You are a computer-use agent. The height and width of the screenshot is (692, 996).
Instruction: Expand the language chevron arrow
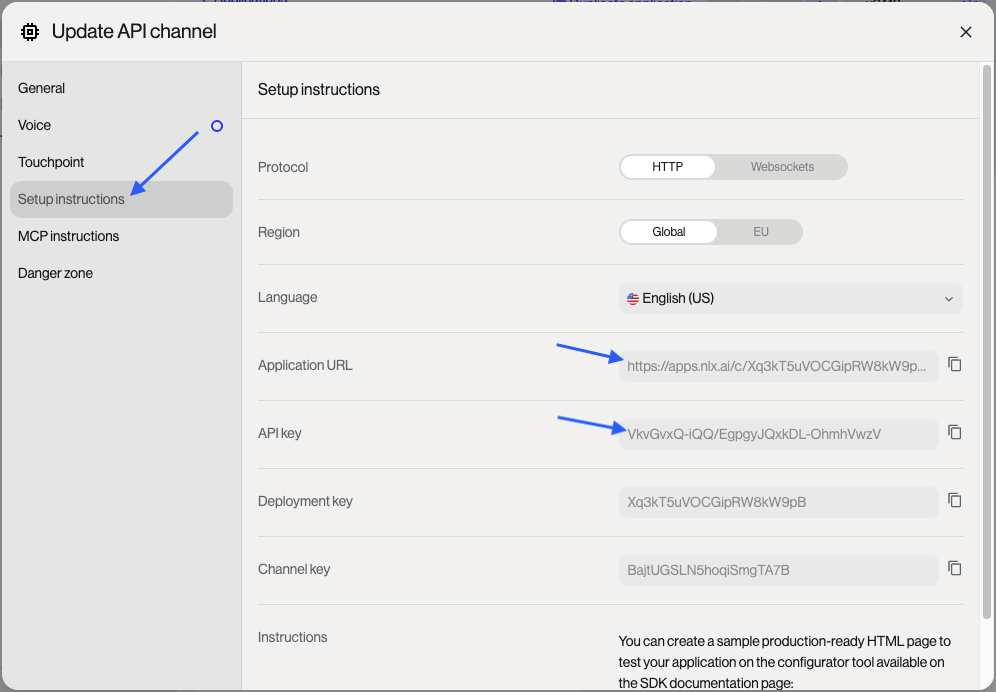[x=948, y=299]
